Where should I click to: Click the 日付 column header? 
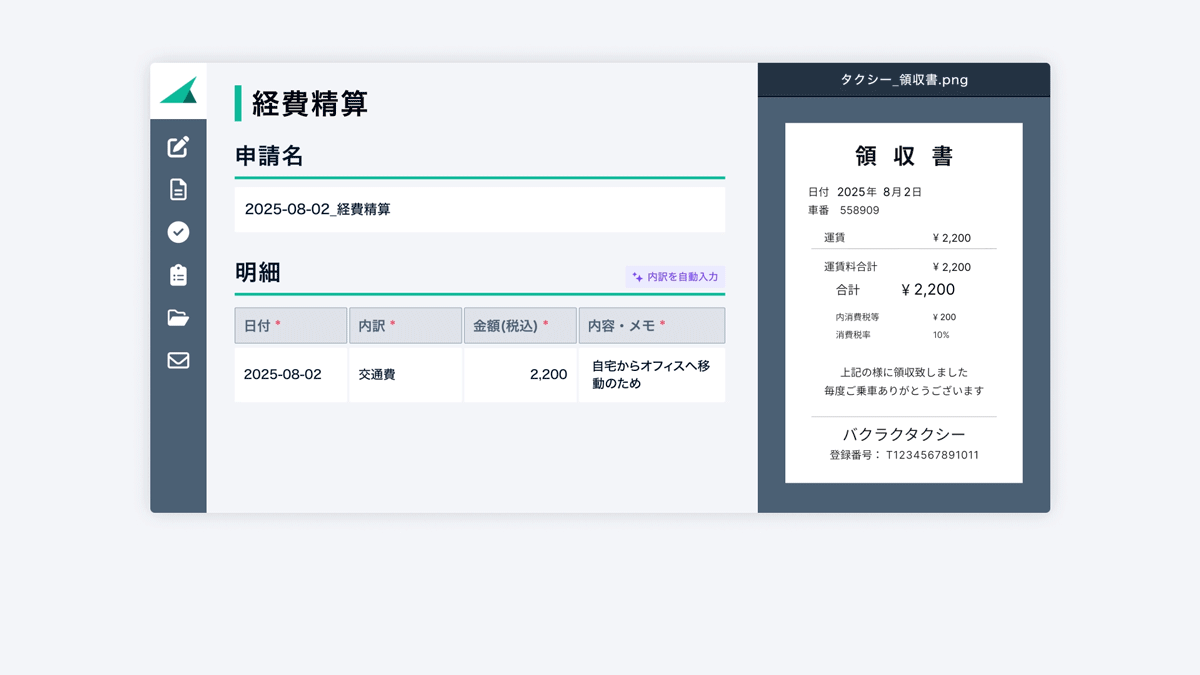290,326
